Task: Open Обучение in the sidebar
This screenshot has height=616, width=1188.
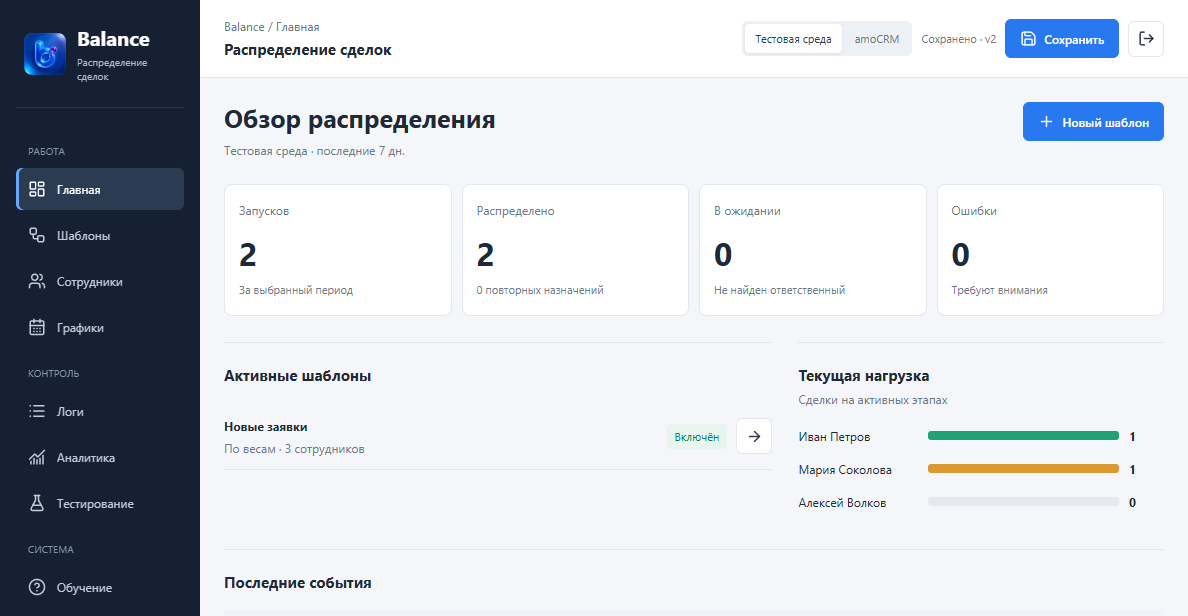Action: coord(100,587)
